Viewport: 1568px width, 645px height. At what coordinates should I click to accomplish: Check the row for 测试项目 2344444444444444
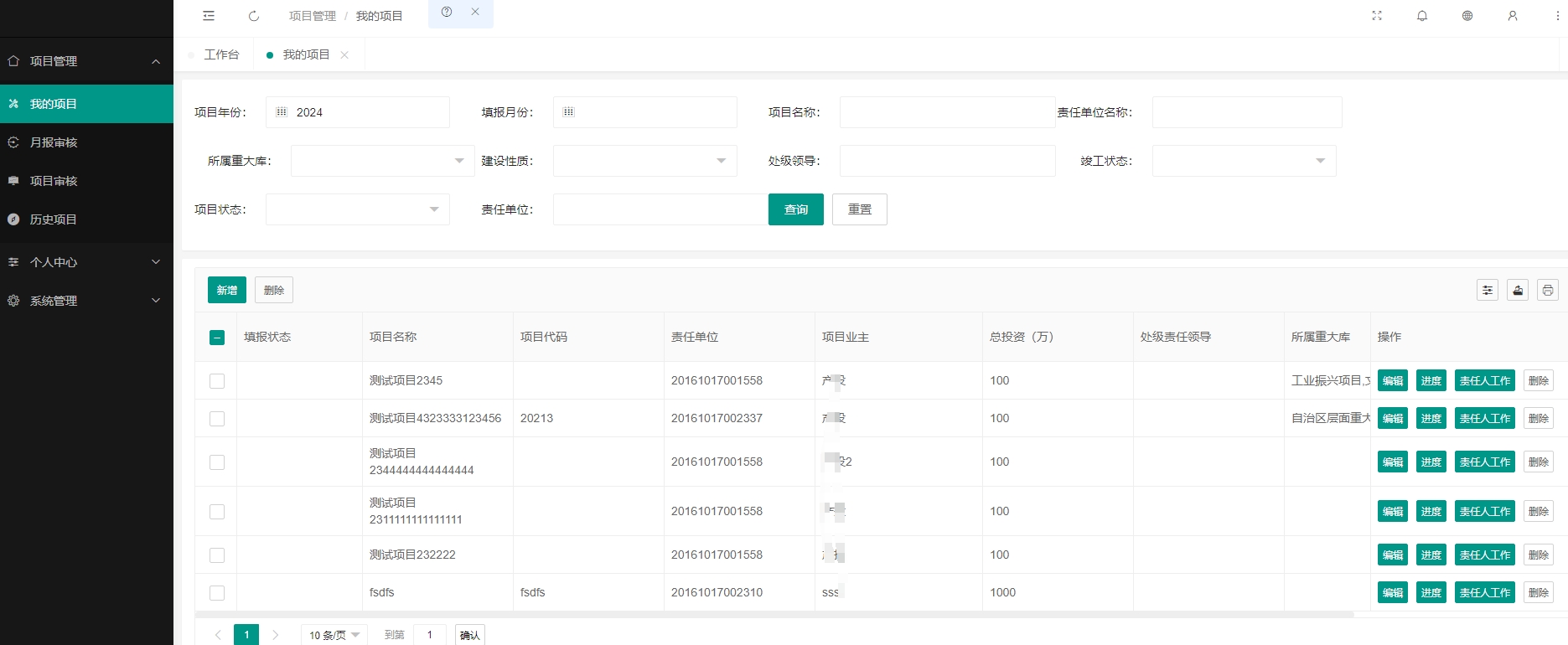(x=217, y=462)
